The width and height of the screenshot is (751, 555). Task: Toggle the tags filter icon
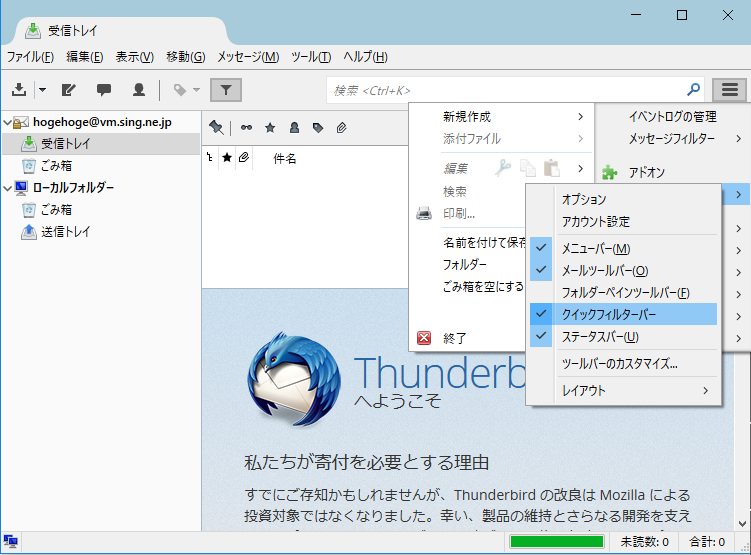coord(318,128)
